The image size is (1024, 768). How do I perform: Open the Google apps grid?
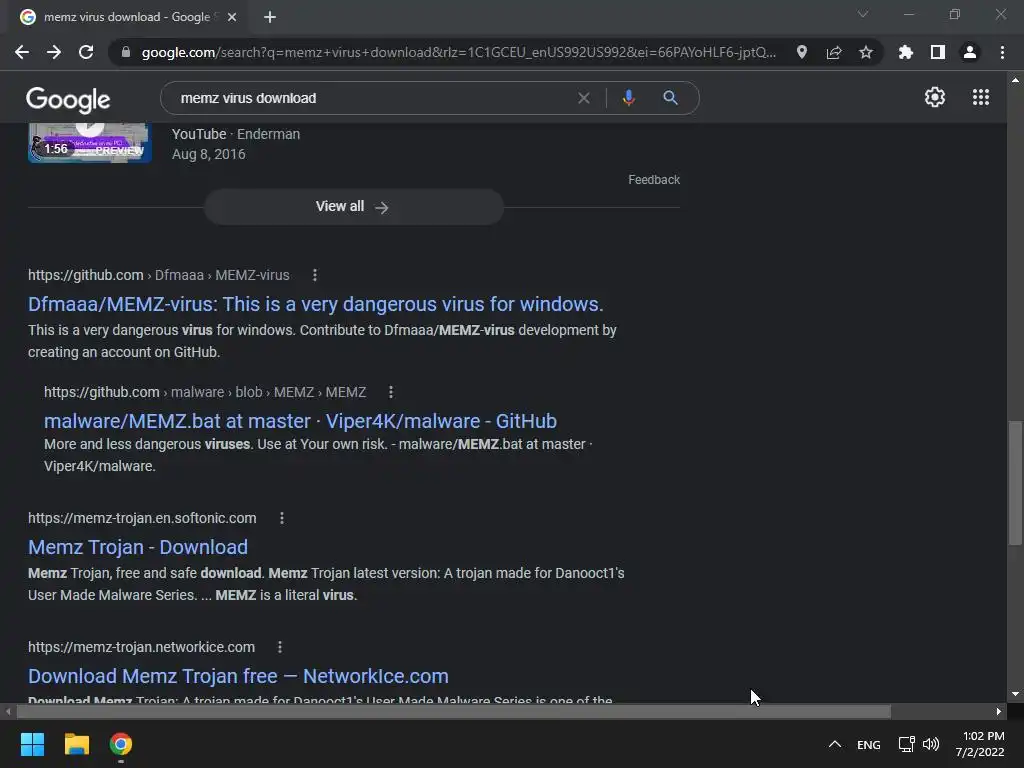tap(981, 97)
